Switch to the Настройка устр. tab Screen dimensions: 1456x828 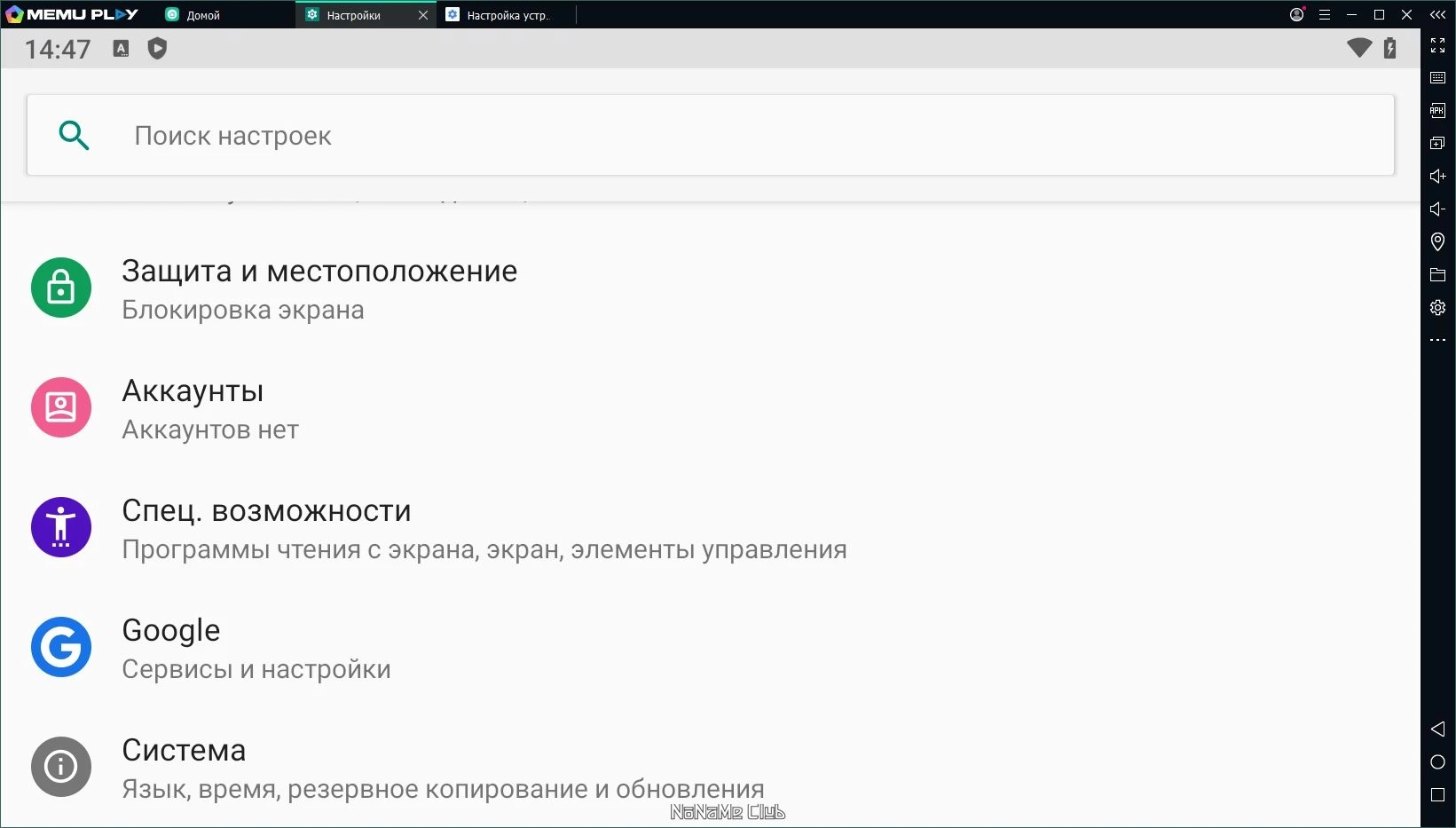coord(507,15)
